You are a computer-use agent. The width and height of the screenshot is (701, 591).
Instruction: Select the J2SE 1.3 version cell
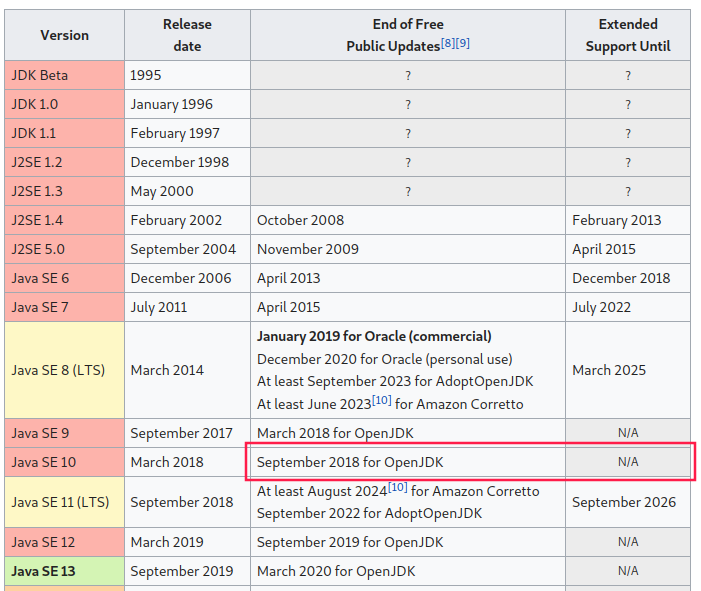point(64,191)
